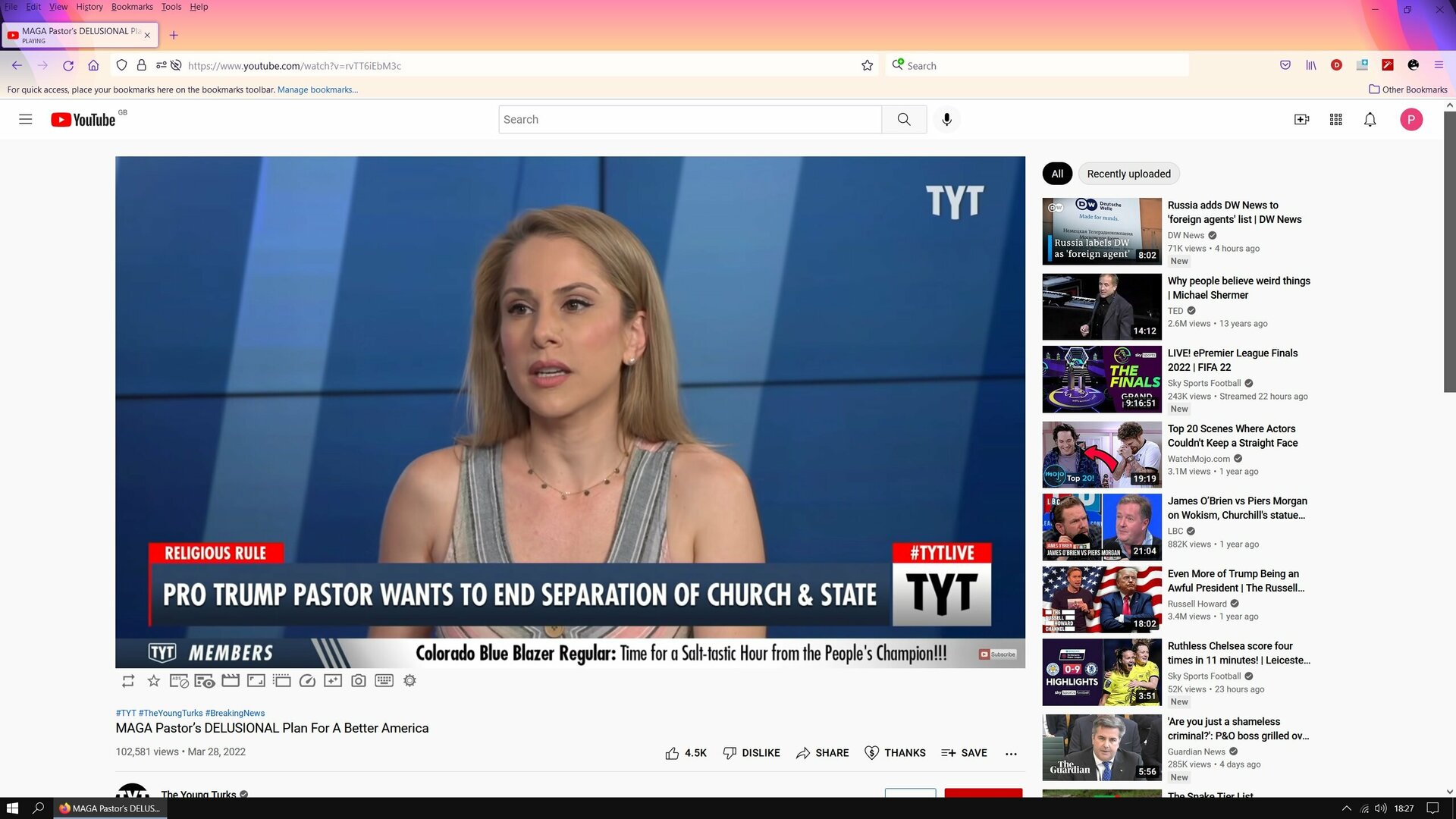Screen dimensions: 1456x819
Task: Click the sparkle video filters icon
Action: [x=333, y=681]
